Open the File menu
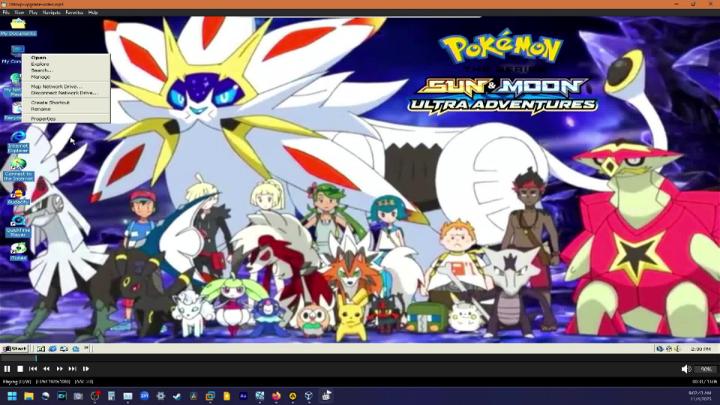Image resolution: width=720 pixels, height=405 pixels. (x=6, y=13)
